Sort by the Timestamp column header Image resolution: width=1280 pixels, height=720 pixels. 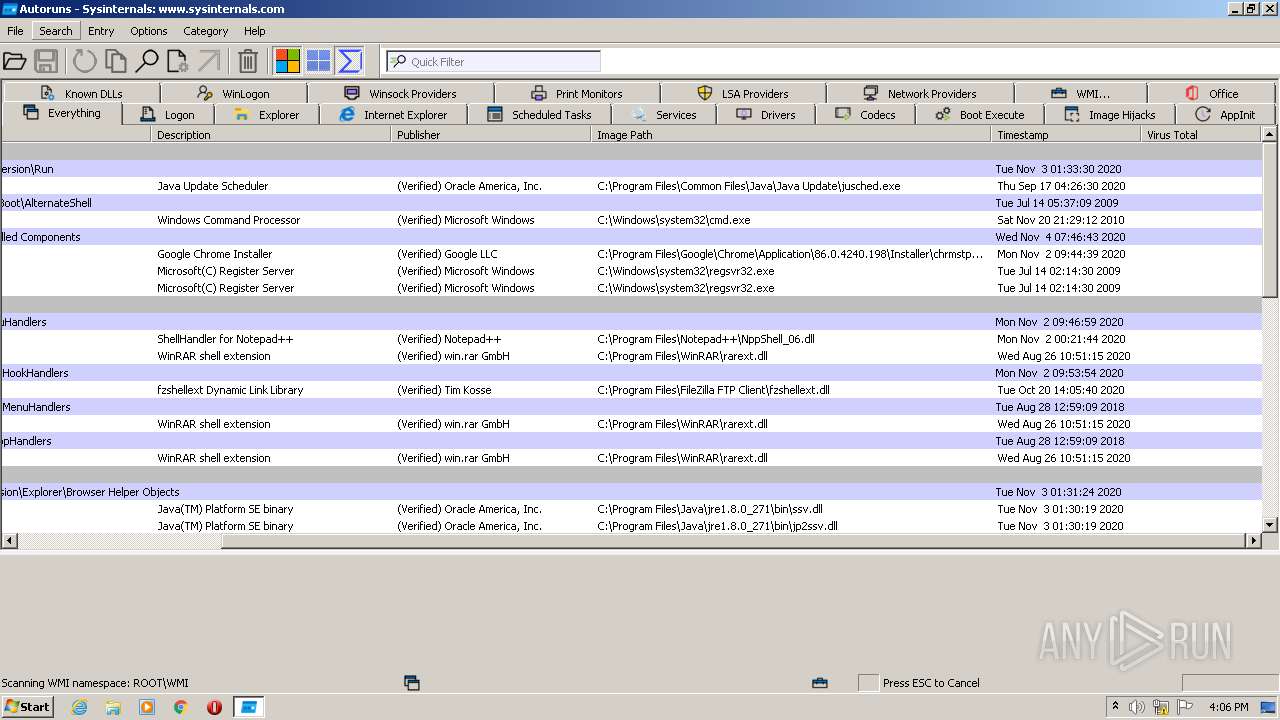[1066, 135]
